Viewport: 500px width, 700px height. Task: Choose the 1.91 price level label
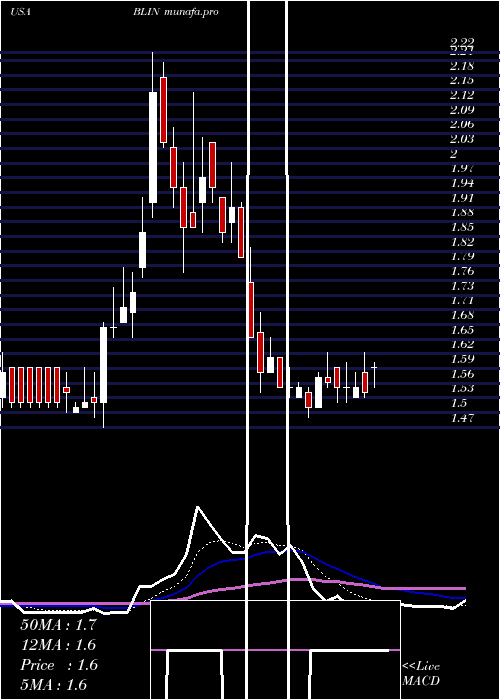tap(462, 198)
